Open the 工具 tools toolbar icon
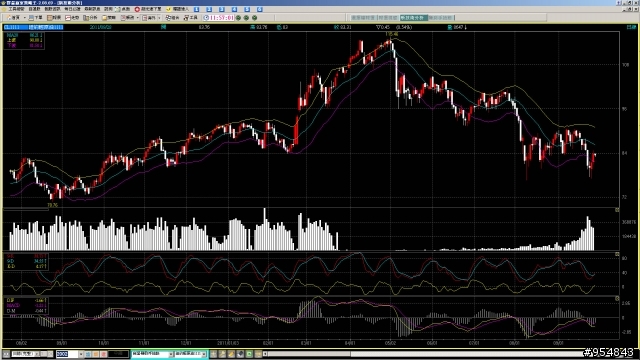The width and height of the screenshot is (640, 360). click(x=191, y=18)
